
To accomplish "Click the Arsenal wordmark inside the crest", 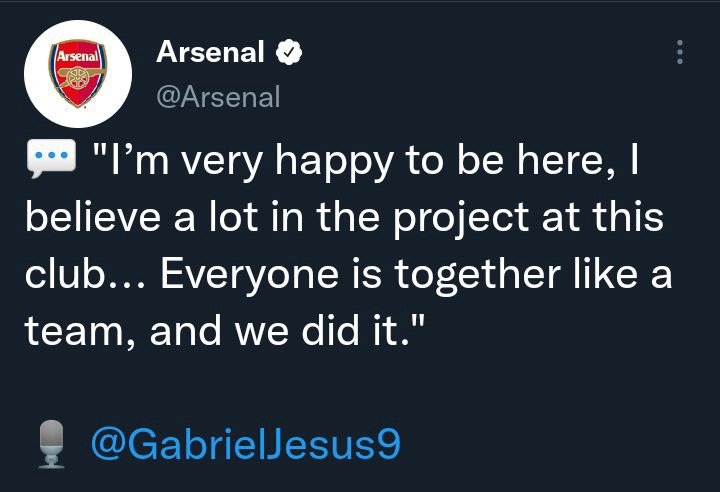I will (x=78, y=57).
